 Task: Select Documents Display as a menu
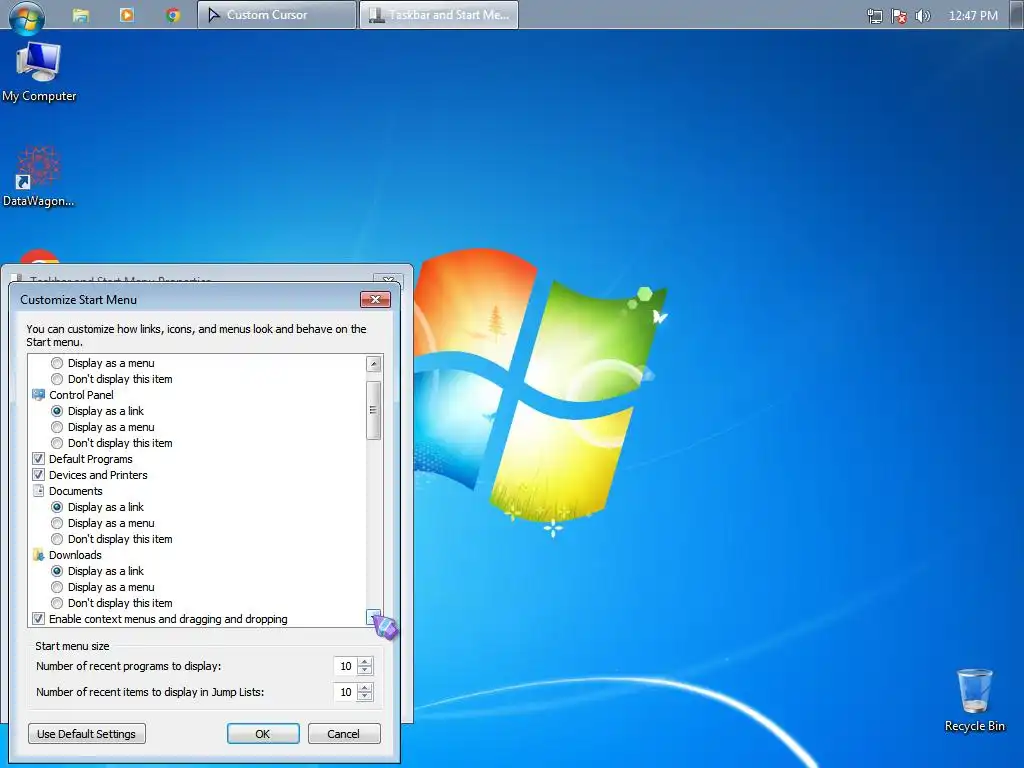coord(57,522)
